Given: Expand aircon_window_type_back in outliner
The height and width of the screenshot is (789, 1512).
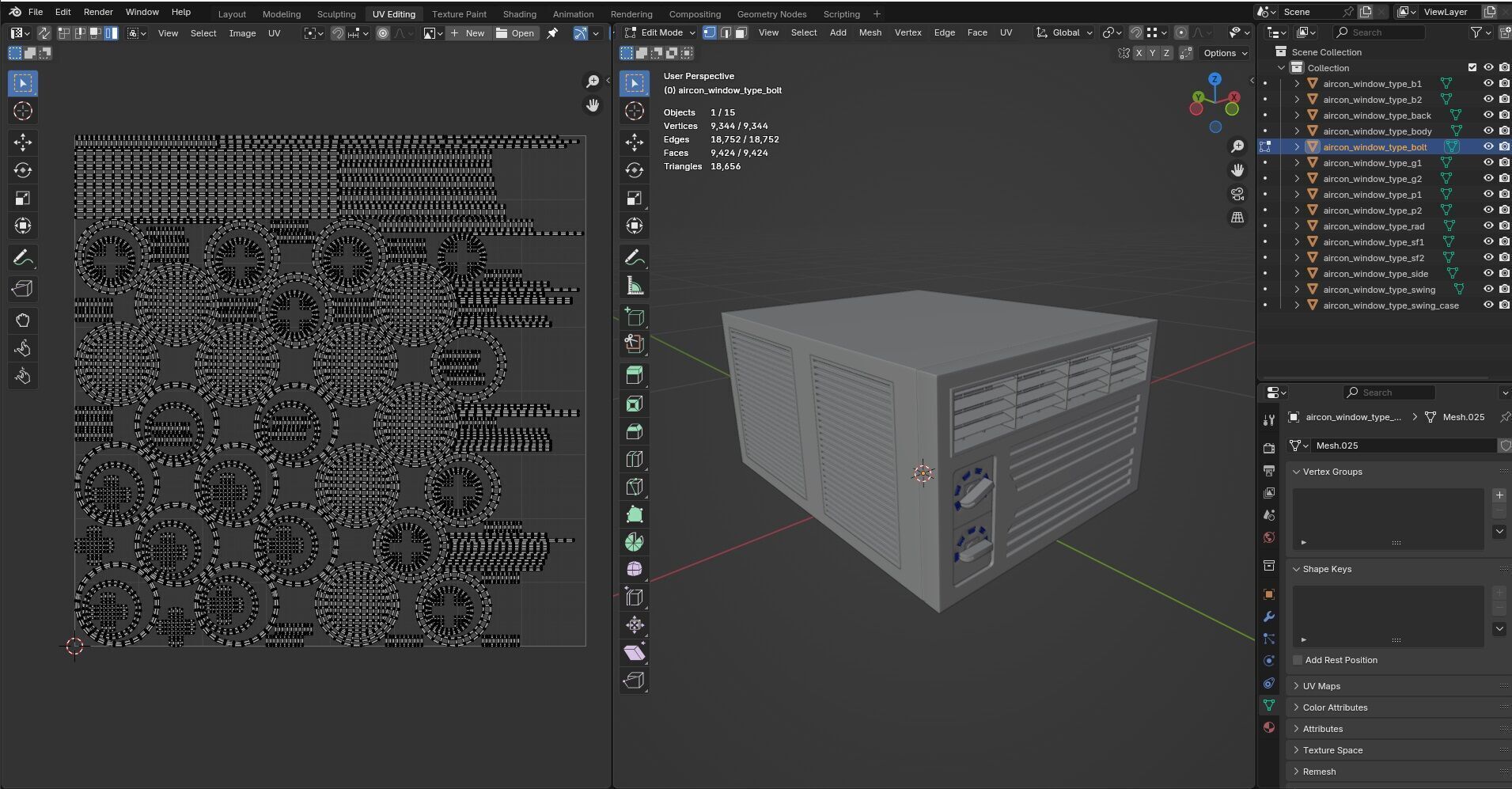Looking at the screenshot, I should coord(1297,115).
